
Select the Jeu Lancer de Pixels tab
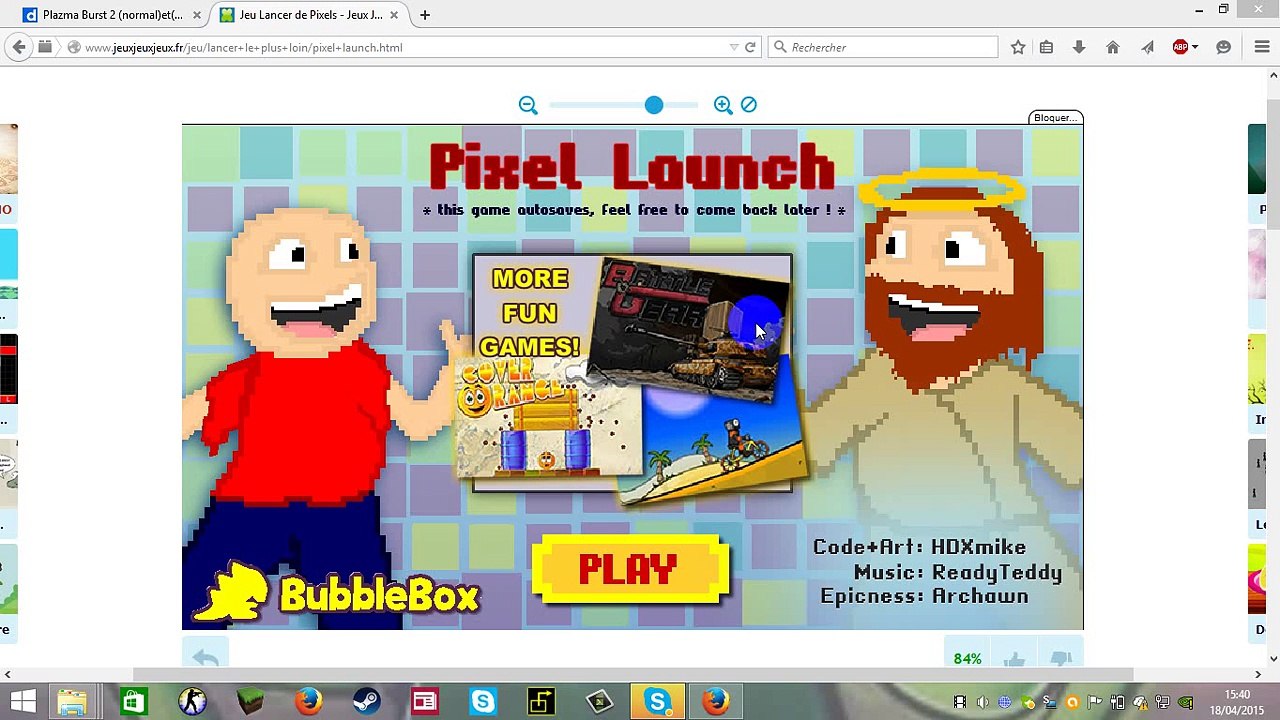pos(311,15)
